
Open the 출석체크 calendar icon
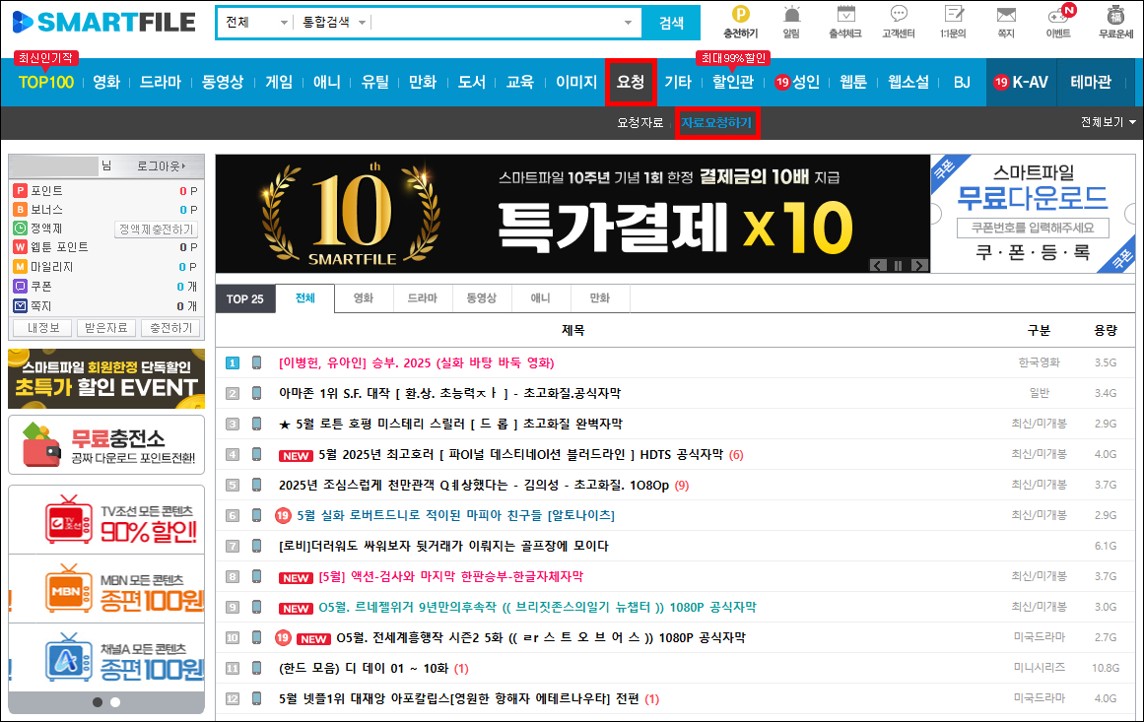click(x=846, y=15)
